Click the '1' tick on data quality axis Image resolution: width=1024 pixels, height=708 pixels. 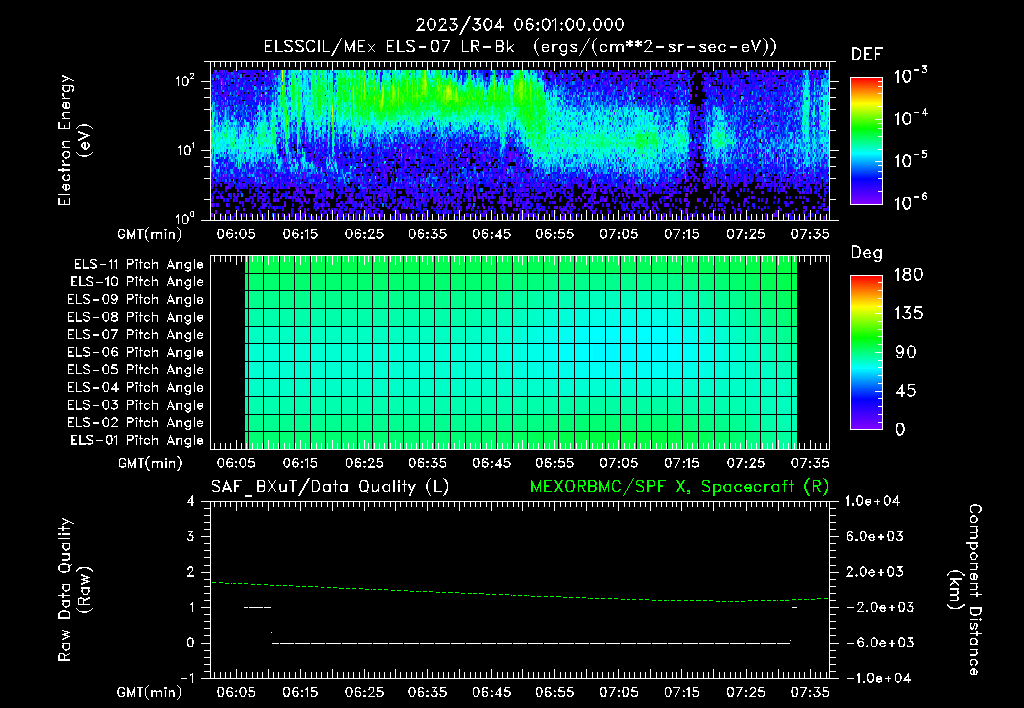(191, 607)
